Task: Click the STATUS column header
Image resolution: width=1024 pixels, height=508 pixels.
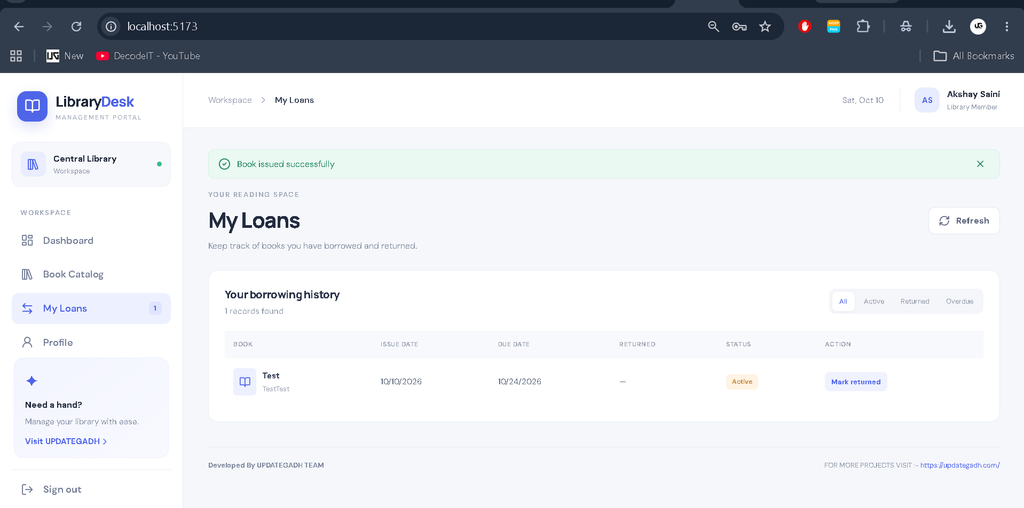Action: click(x=738, y=344)
